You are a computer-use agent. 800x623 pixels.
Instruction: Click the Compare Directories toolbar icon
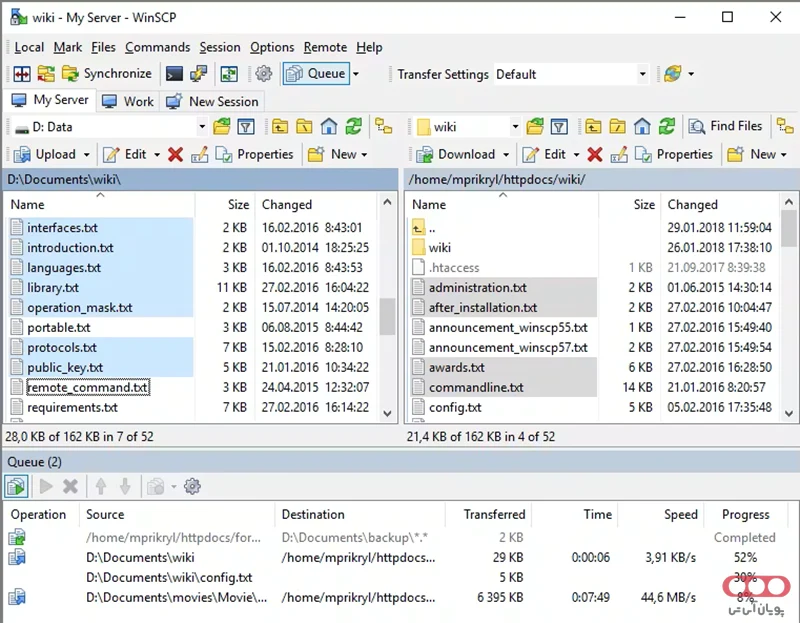(22, 74)
